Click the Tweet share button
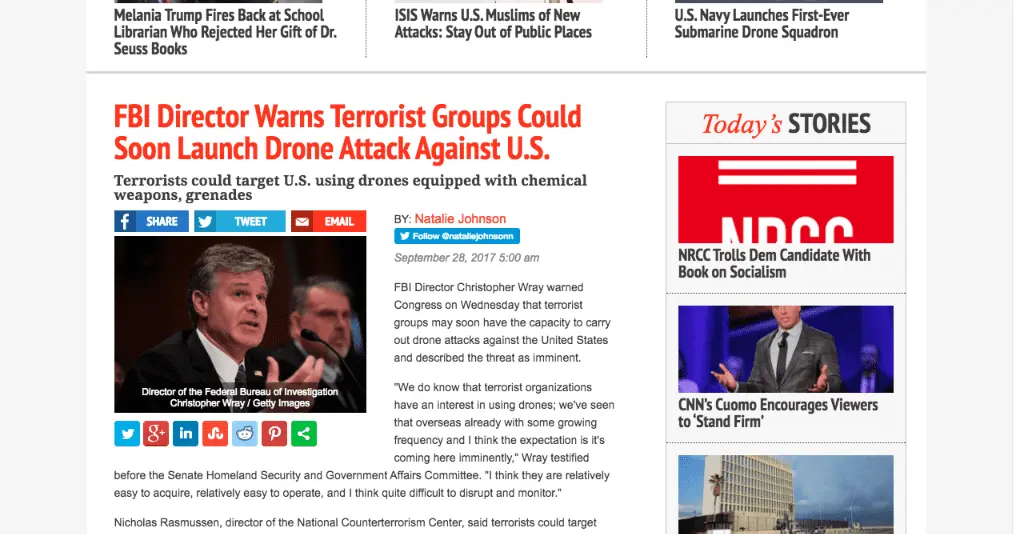The image size is (1014, 534). (240, 221)
